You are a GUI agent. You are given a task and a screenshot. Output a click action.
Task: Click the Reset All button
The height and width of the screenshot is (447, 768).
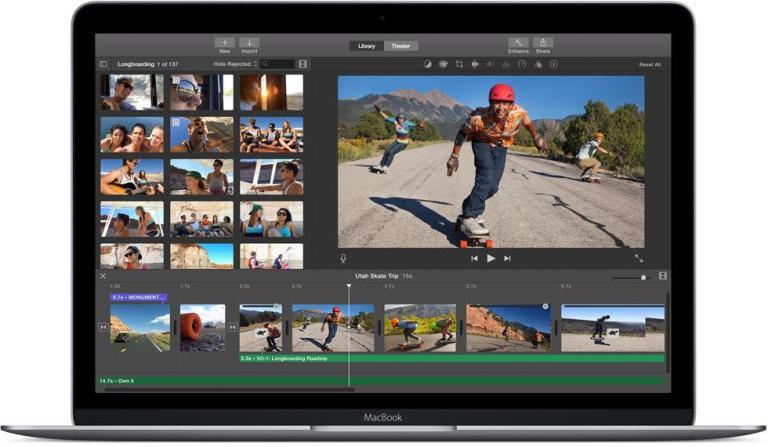coord(649,64)
